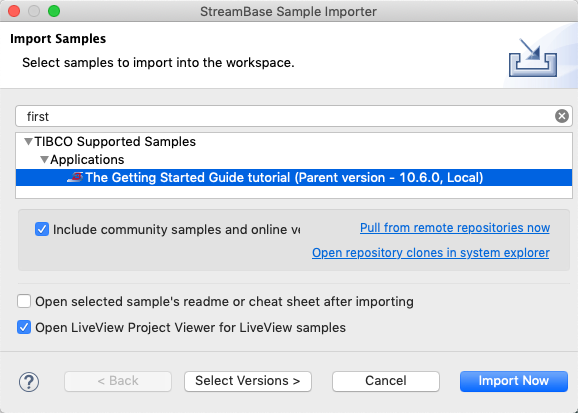Image resolution: width=578 pixels, height=413 pixels.
Task: Click the Import Now button
Action: click(513, 381)
